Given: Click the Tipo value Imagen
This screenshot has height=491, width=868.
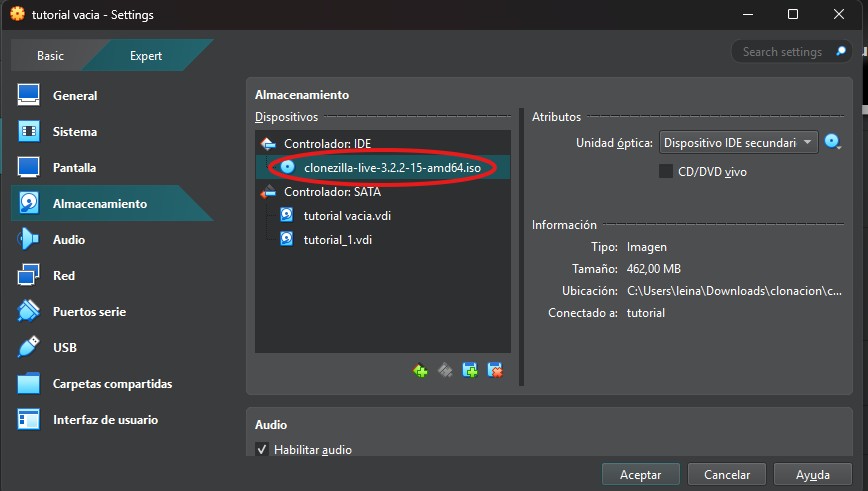Looking at the screenshot, I should pyautogui.click(x=647, y=247).
